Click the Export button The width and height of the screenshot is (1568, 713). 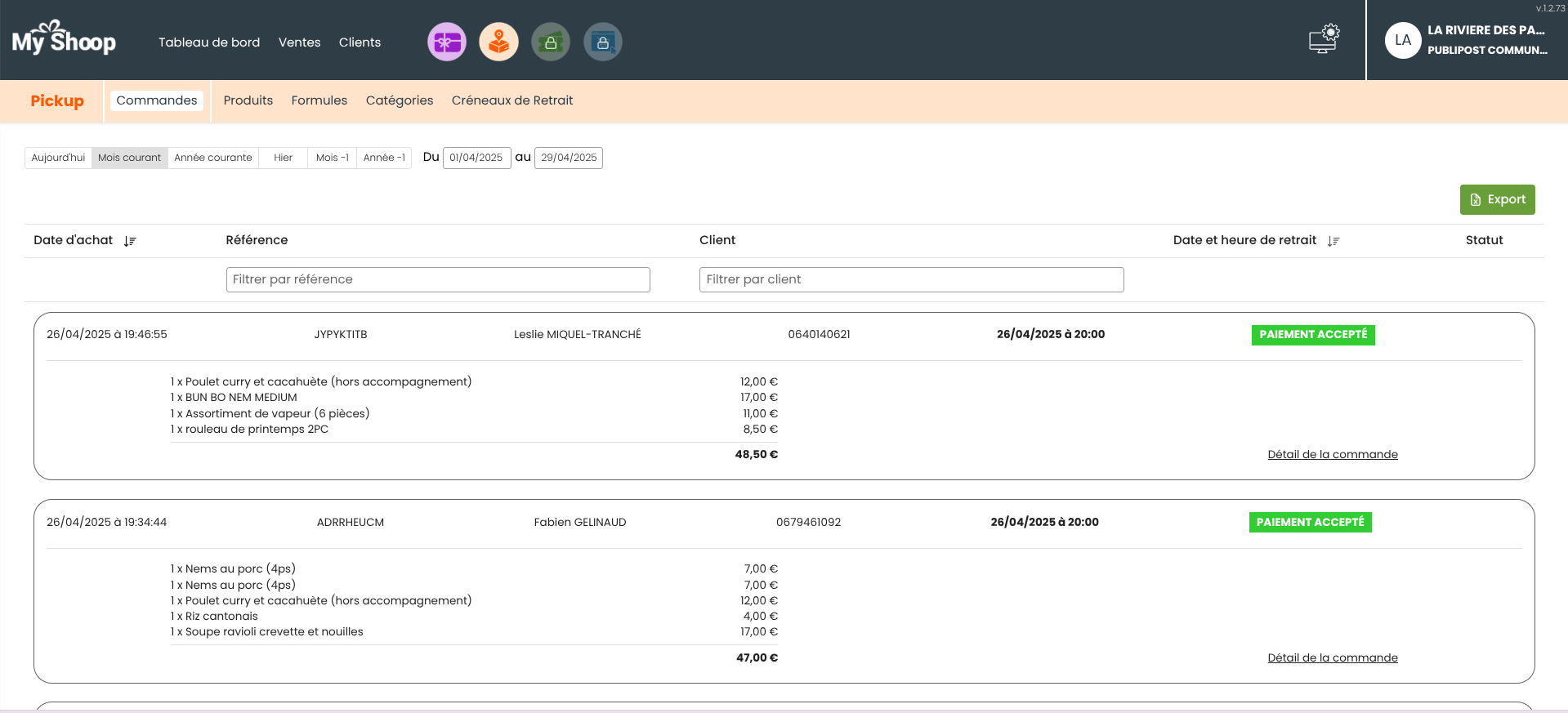tap(1497, 199)
